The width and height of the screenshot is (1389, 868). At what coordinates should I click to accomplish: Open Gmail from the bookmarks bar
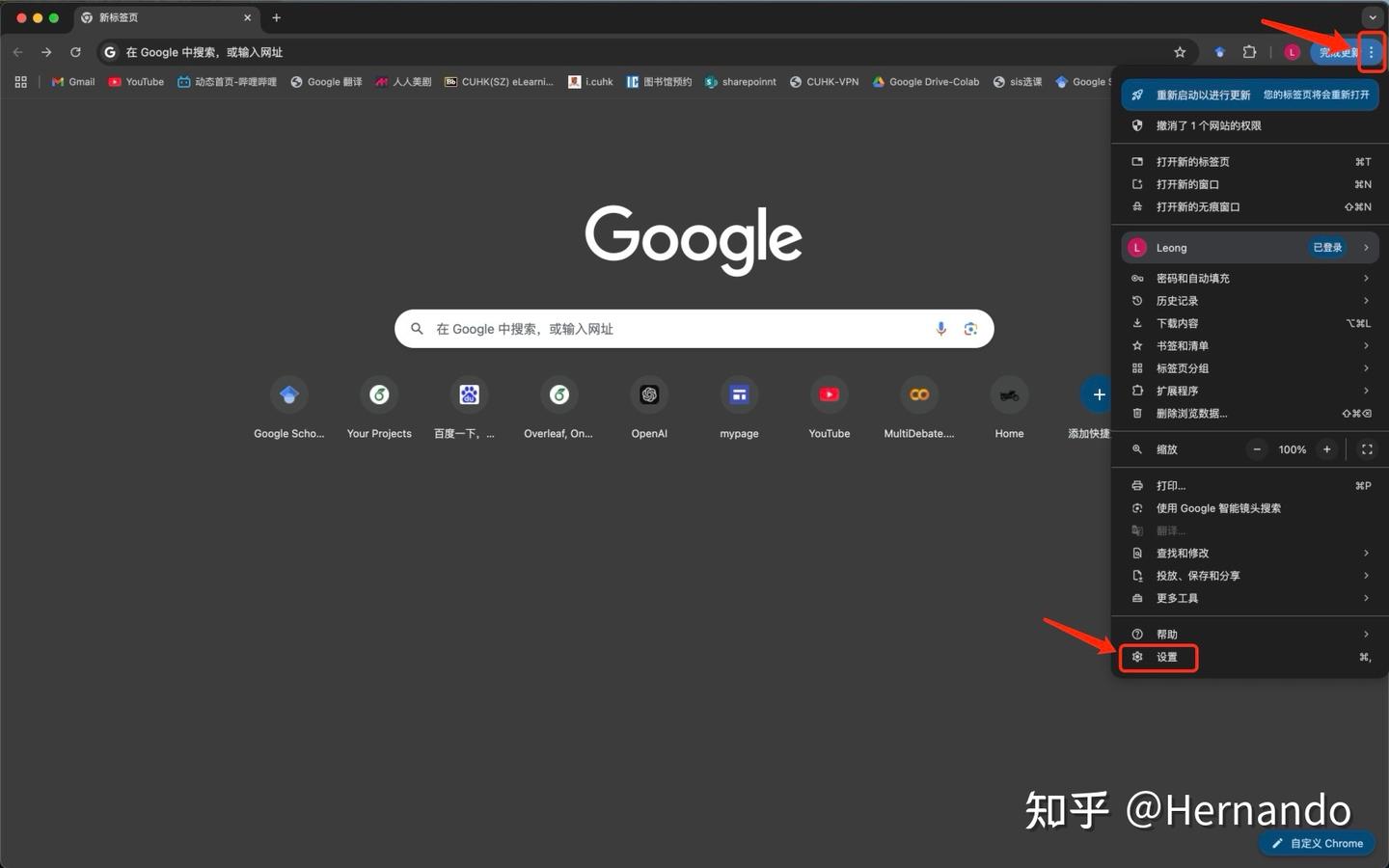[x=72, y=82]
